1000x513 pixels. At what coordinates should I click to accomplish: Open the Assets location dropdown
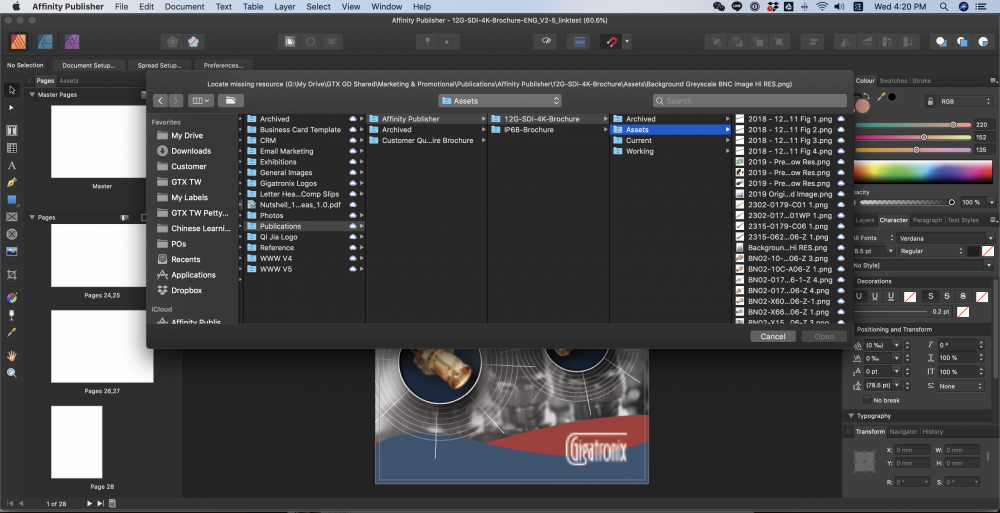(x=500, y=101)
